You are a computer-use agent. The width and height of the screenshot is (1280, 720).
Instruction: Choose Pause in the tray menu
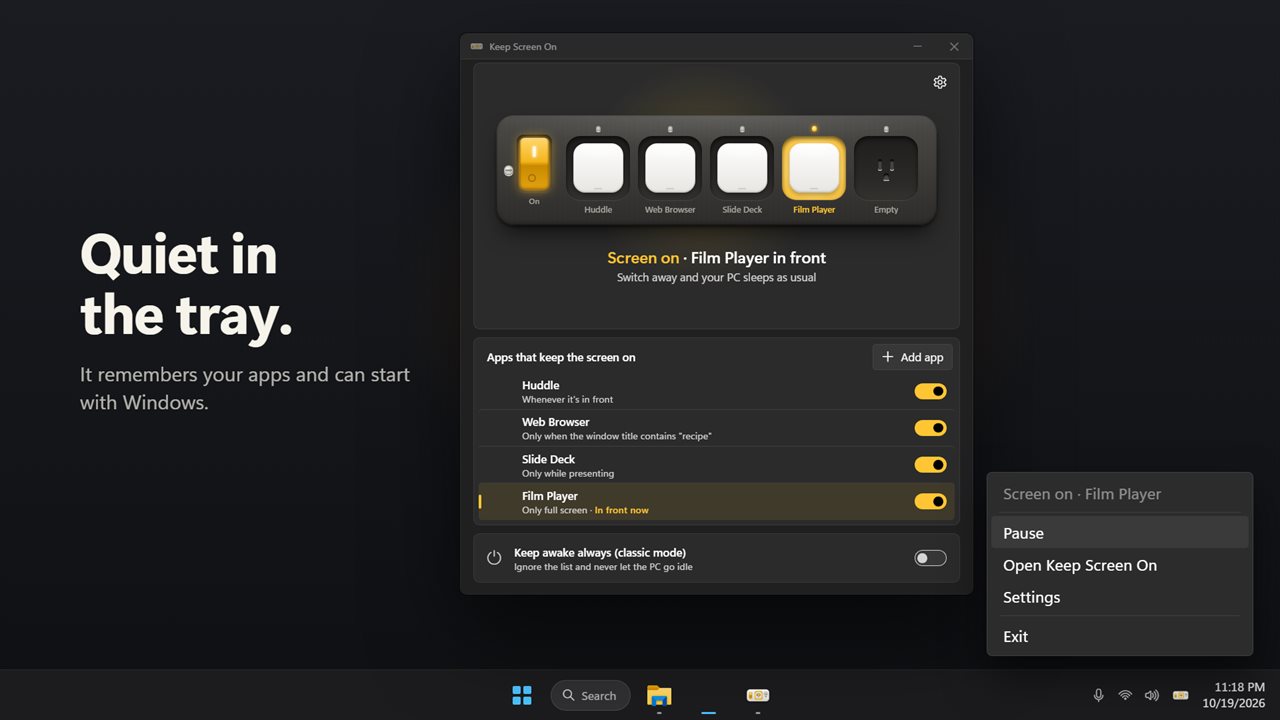[x=1120, y=533]
